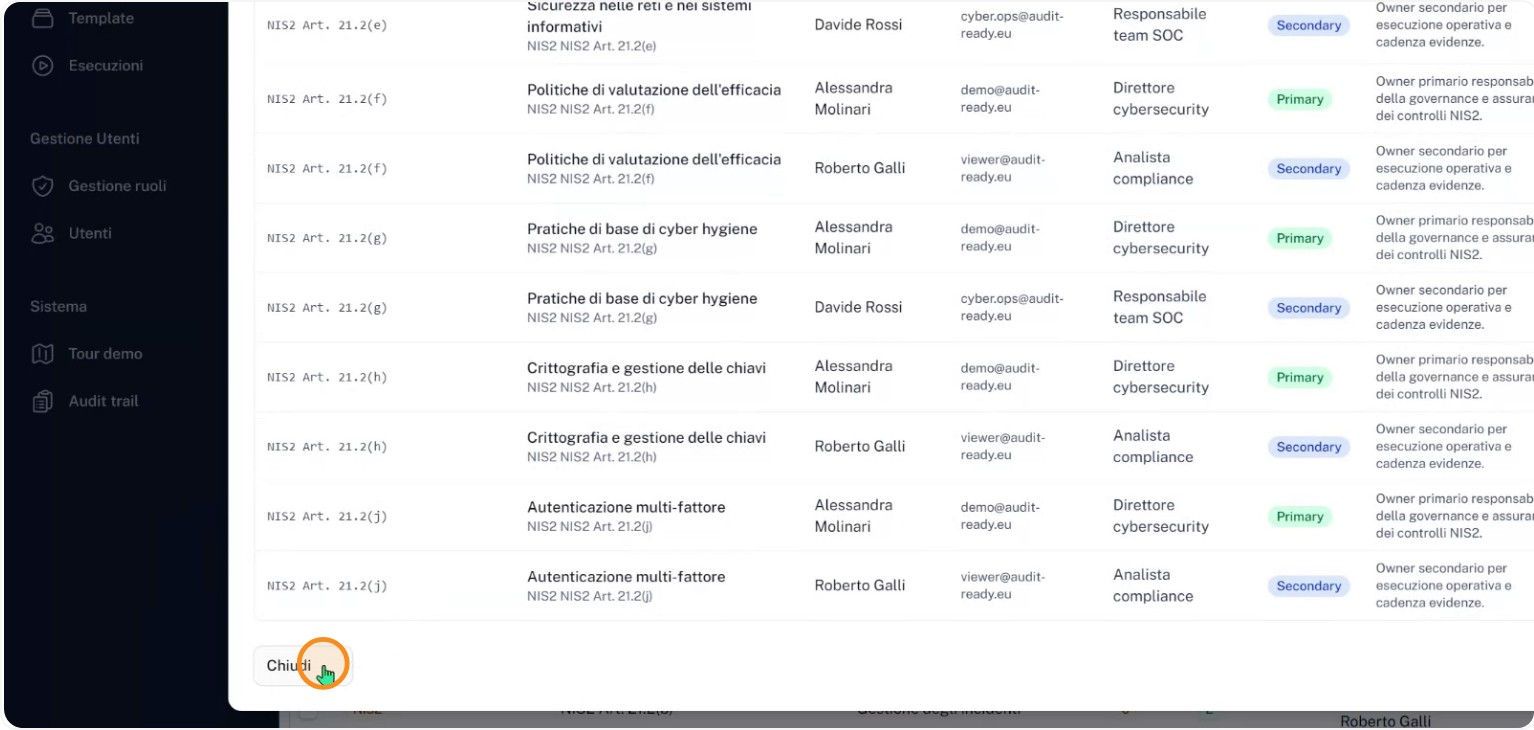Click Secondary badge for Roberto Galli Autenticazione row
1534x730 pixels.
pos(1308,586)
